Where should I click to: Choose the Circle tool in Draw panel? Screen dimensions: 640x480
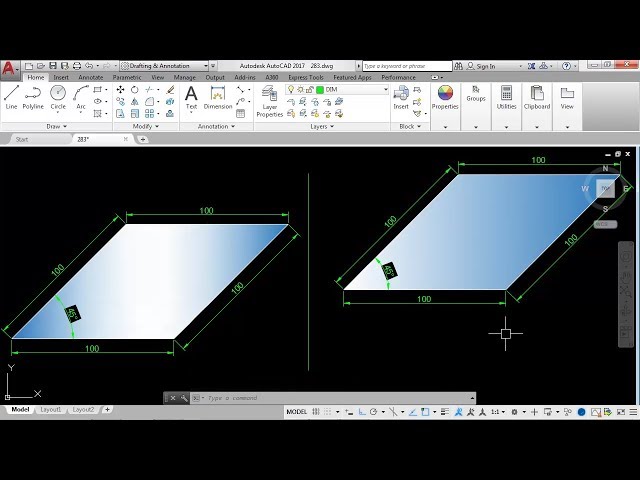(x=58, y=95)
